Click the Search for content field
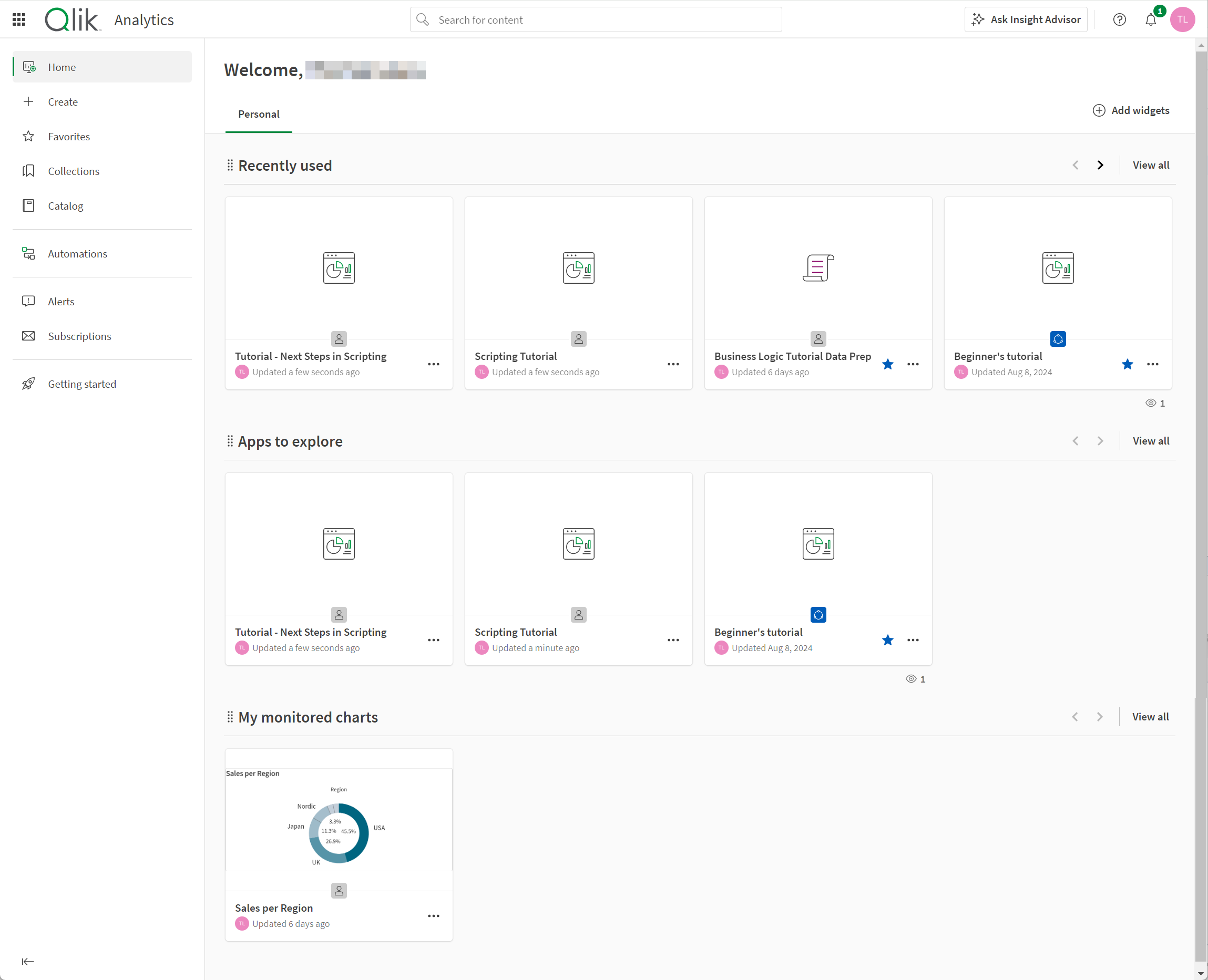Screen dimensions: 1208x980 [x=595, y=20]
